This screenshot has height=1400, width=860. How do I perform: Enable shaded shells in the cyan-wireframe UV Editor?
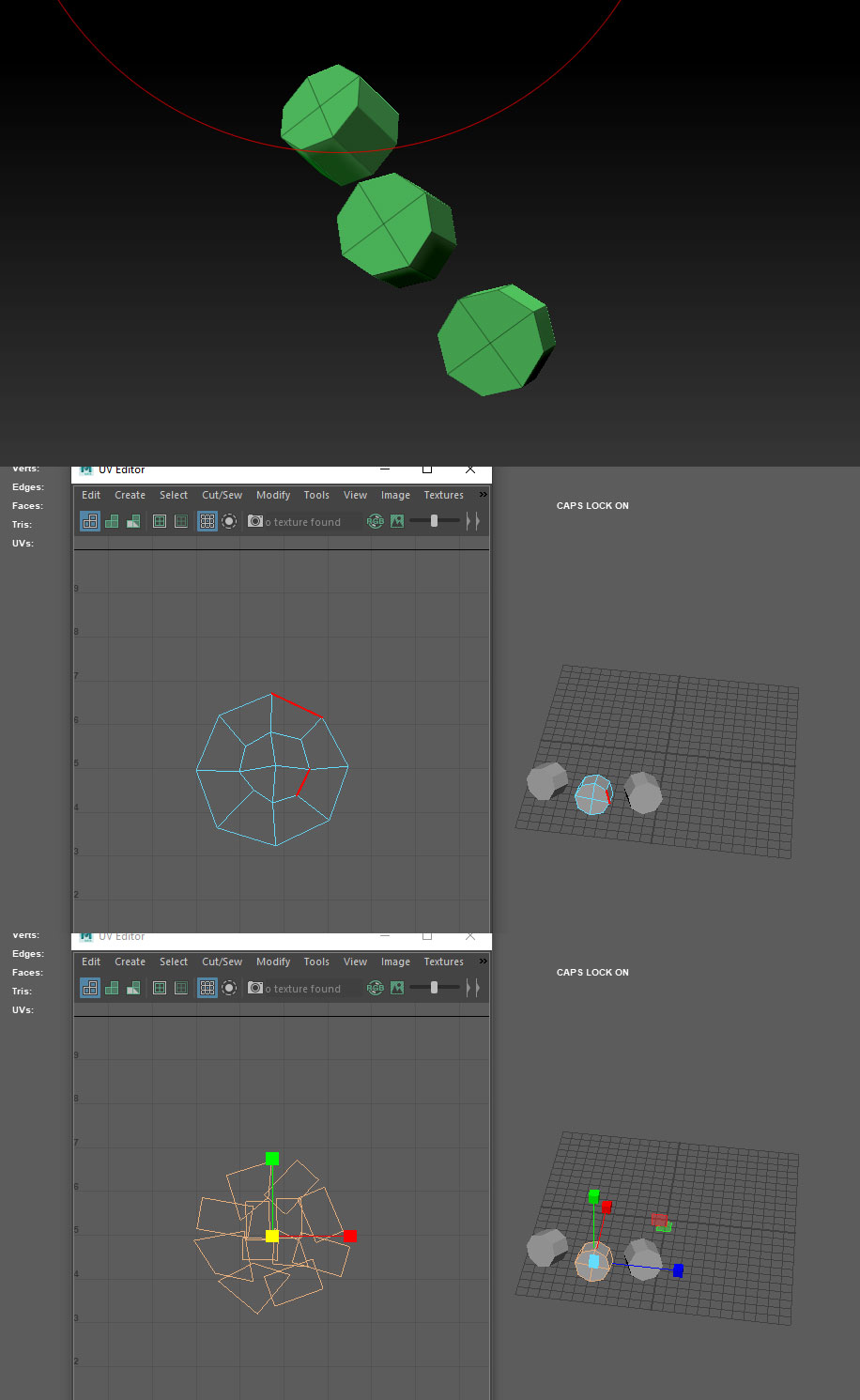pos(112,521)
